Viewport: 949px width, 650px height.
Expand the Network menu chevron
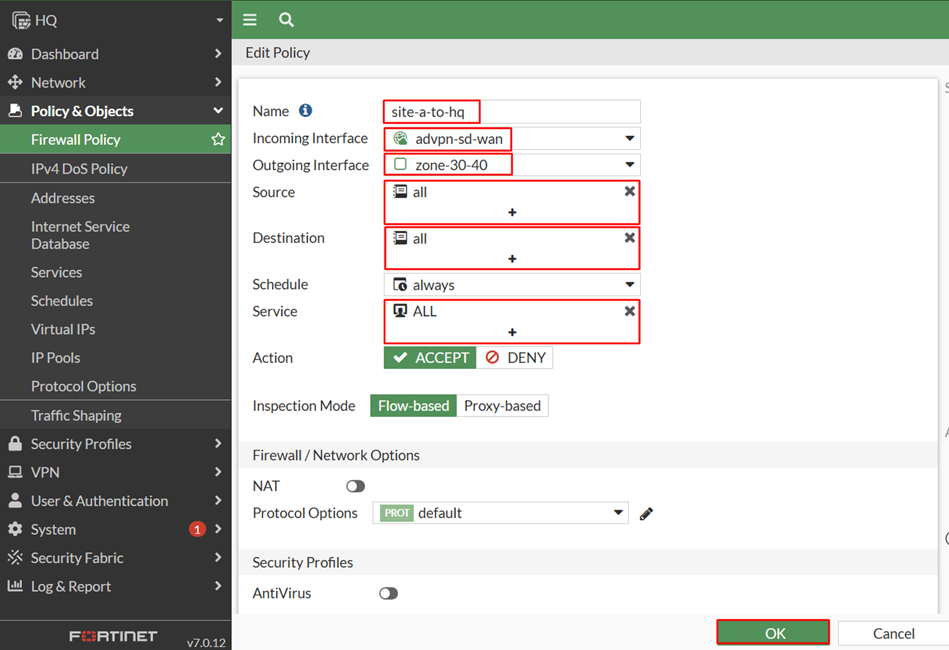coord(218,82)
